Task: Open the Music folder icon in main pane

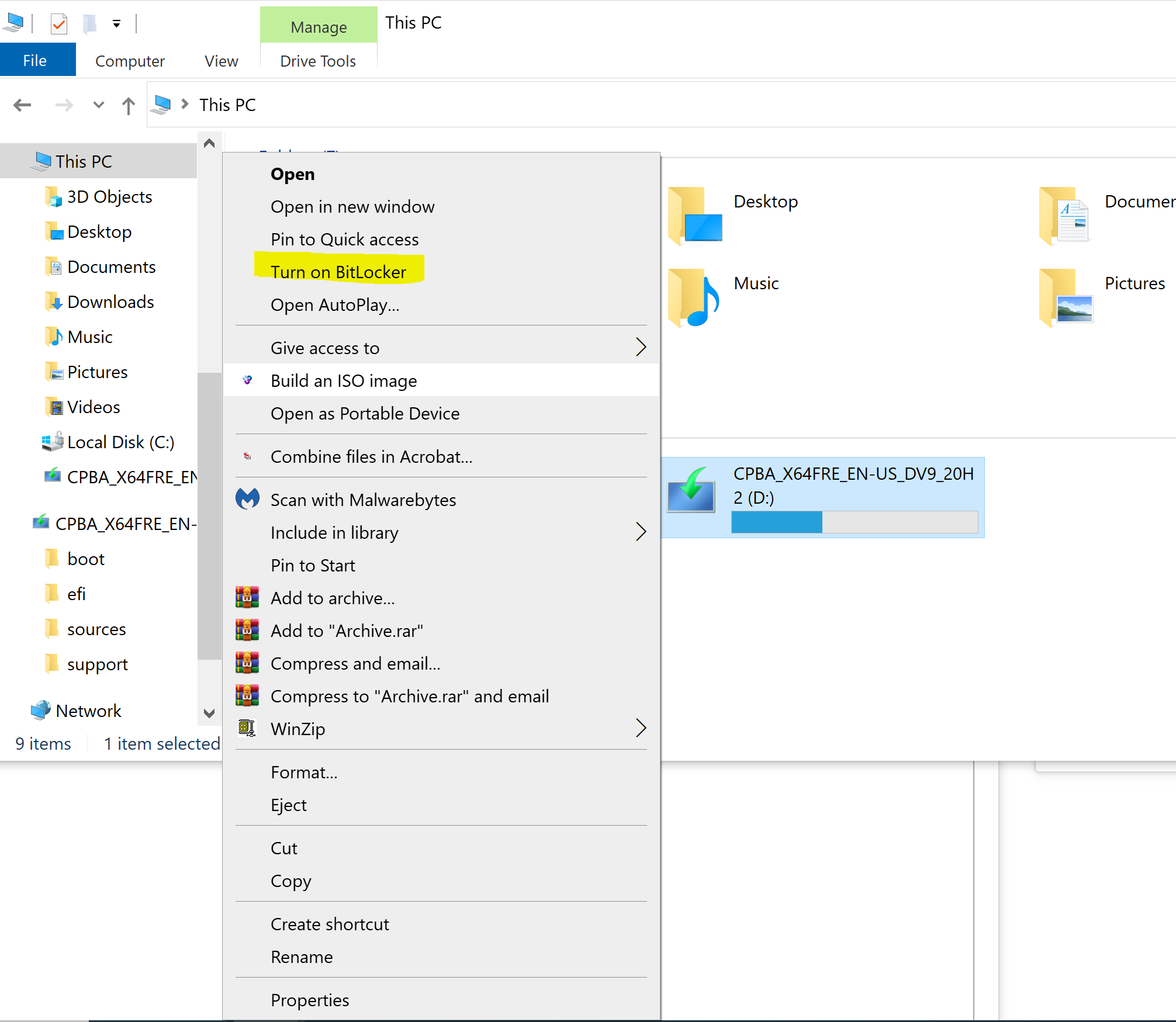Action: point(694,297)
